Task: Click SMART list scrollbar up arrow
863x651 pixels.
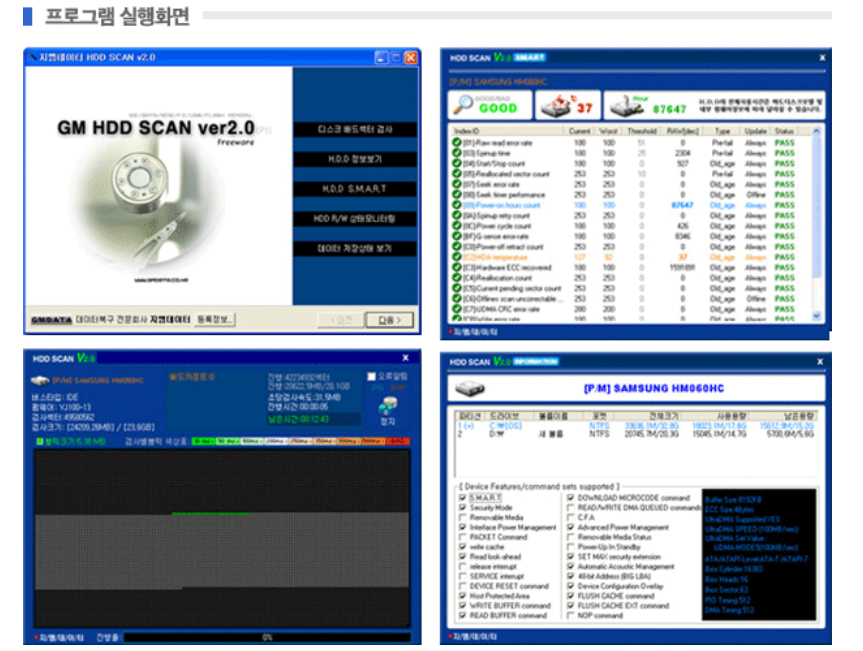Action: (x=816, y=131)
